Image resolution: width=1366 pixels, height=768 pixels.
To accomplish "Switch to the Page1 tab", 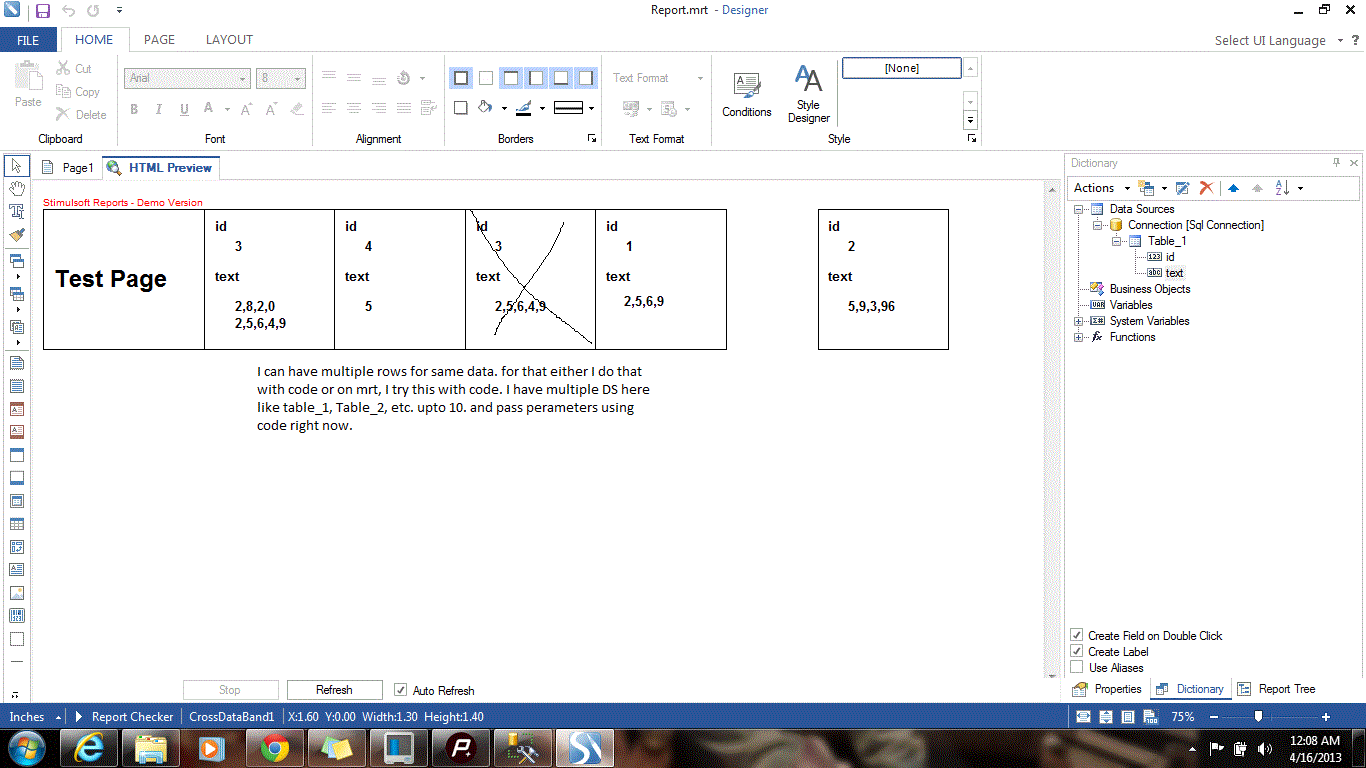I will click(70, 168).
